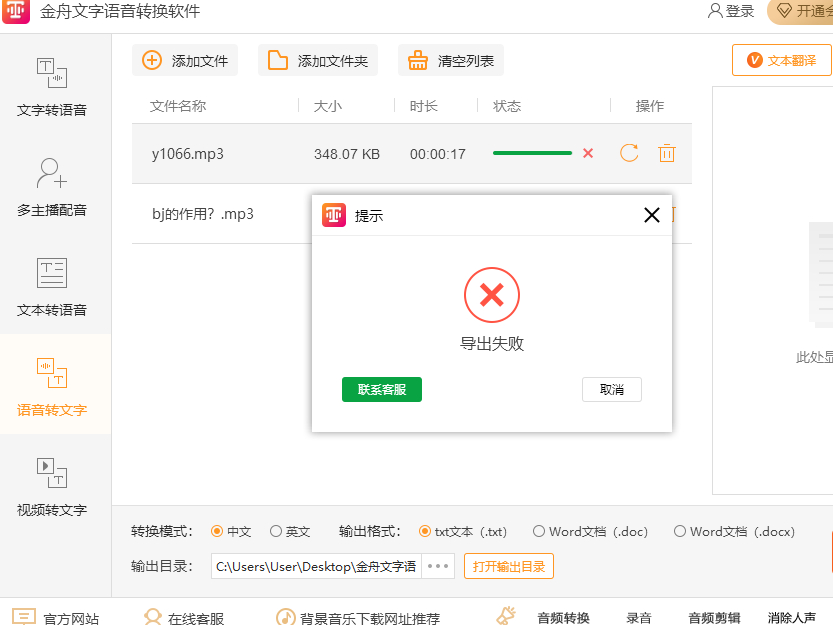Click the 00:00:17 duration cell

(x=438, y=154)
